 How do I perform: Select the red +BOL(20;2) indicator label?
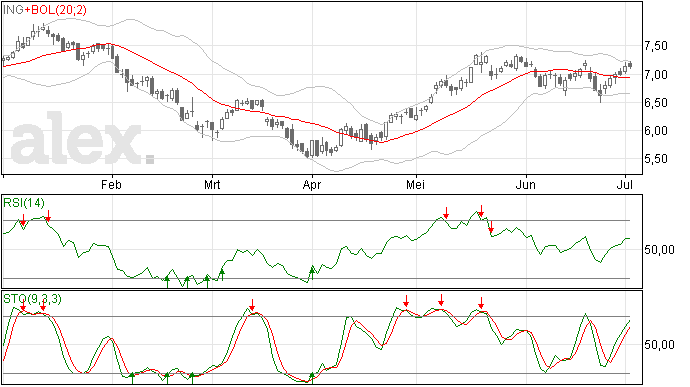(55, 10)
